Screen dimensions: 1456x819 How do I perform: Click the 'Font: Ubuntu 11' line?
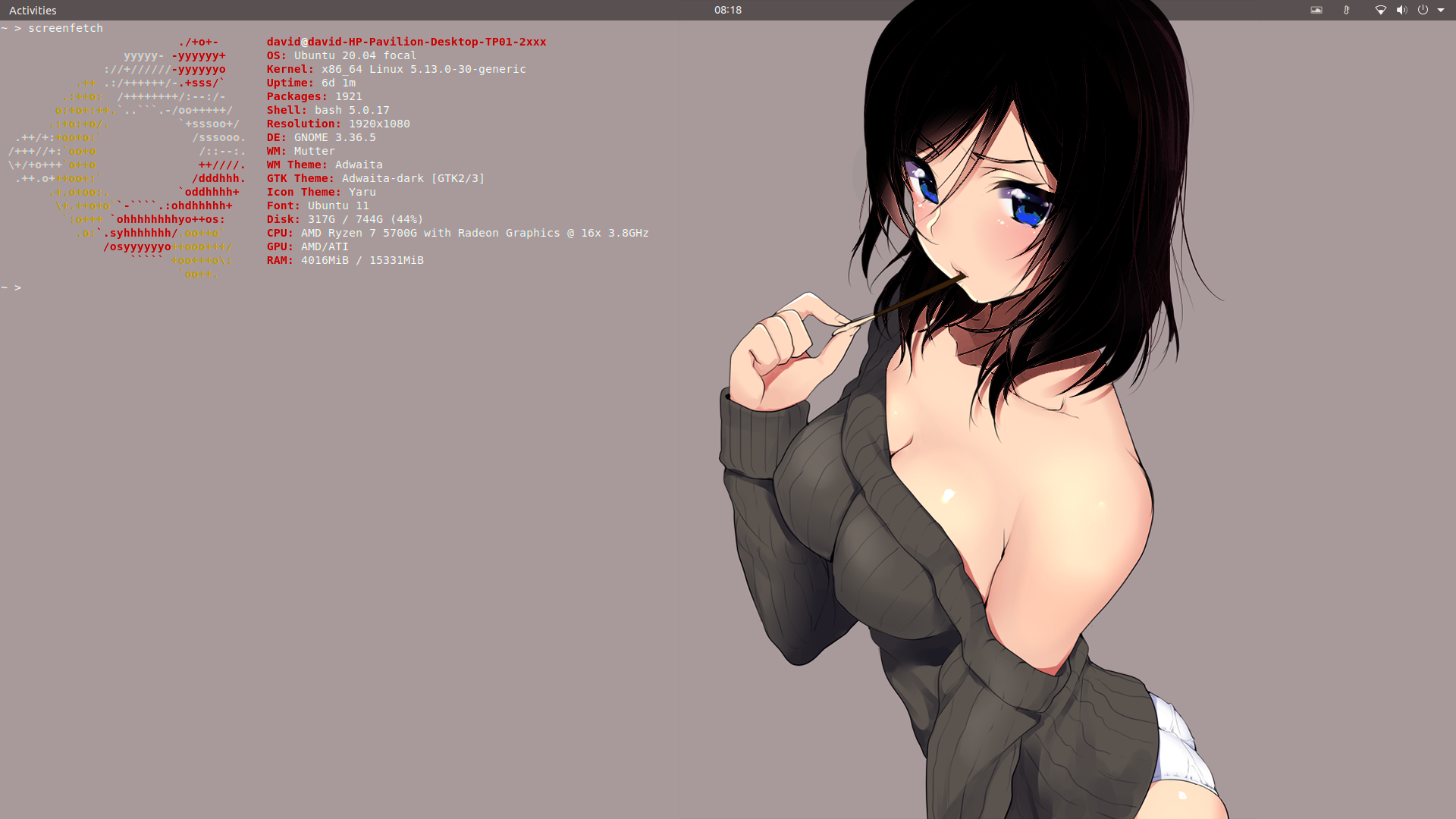click(318, 206)
